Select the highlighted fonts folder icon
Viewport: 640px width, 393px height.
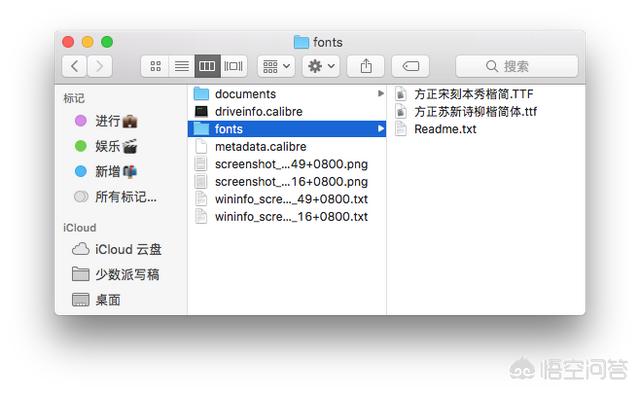[x=201, y=129]
